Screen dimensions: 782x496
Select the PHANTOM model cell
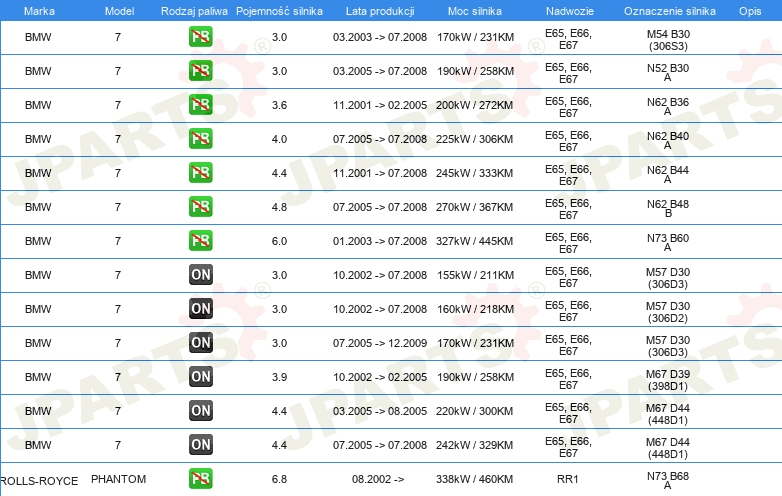click(x=118, y=479)
